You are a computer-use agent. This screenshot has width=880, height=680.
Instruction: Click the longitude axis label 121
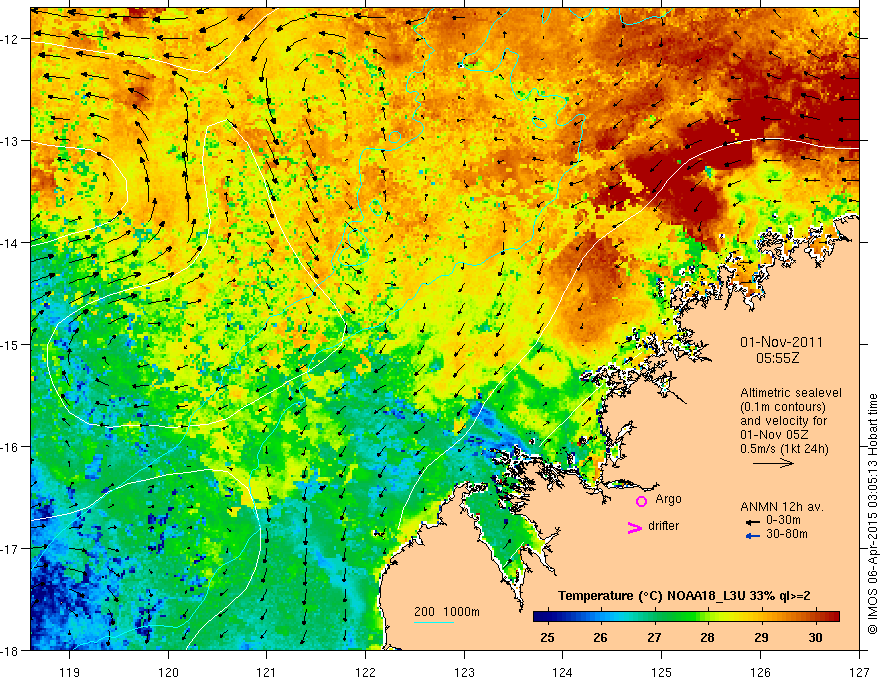click(x=267, y=672)
